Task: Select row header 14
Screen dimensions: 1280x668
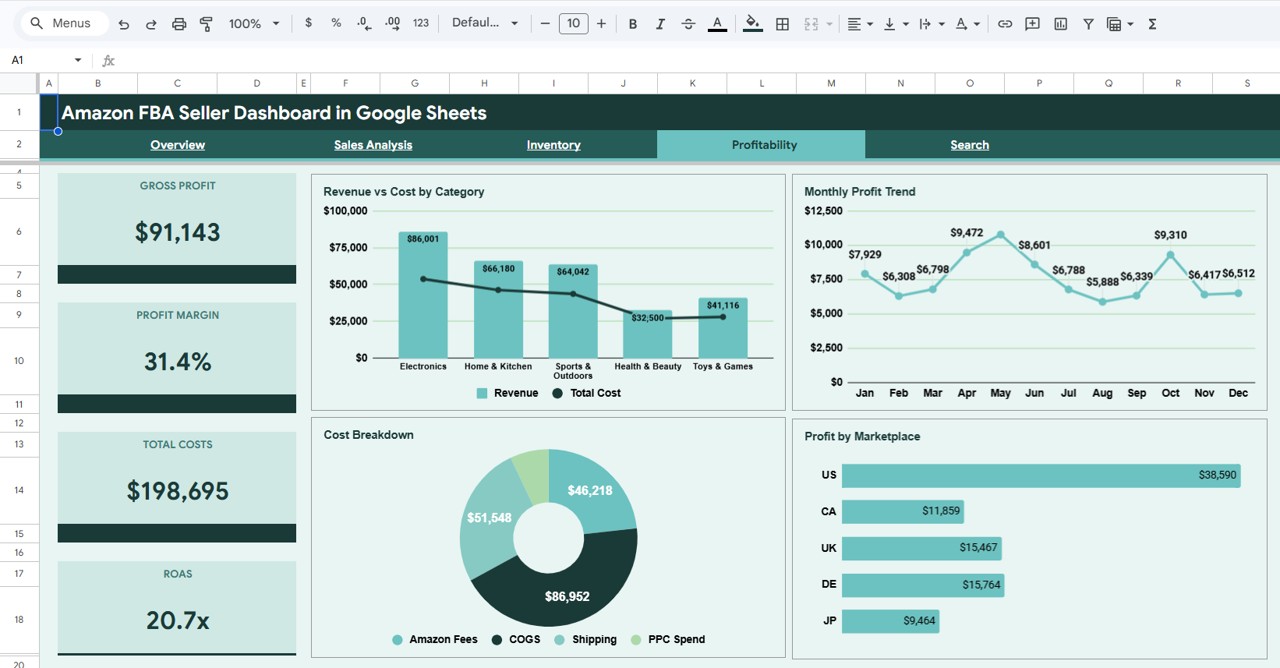Action: [x=19, y=490]
